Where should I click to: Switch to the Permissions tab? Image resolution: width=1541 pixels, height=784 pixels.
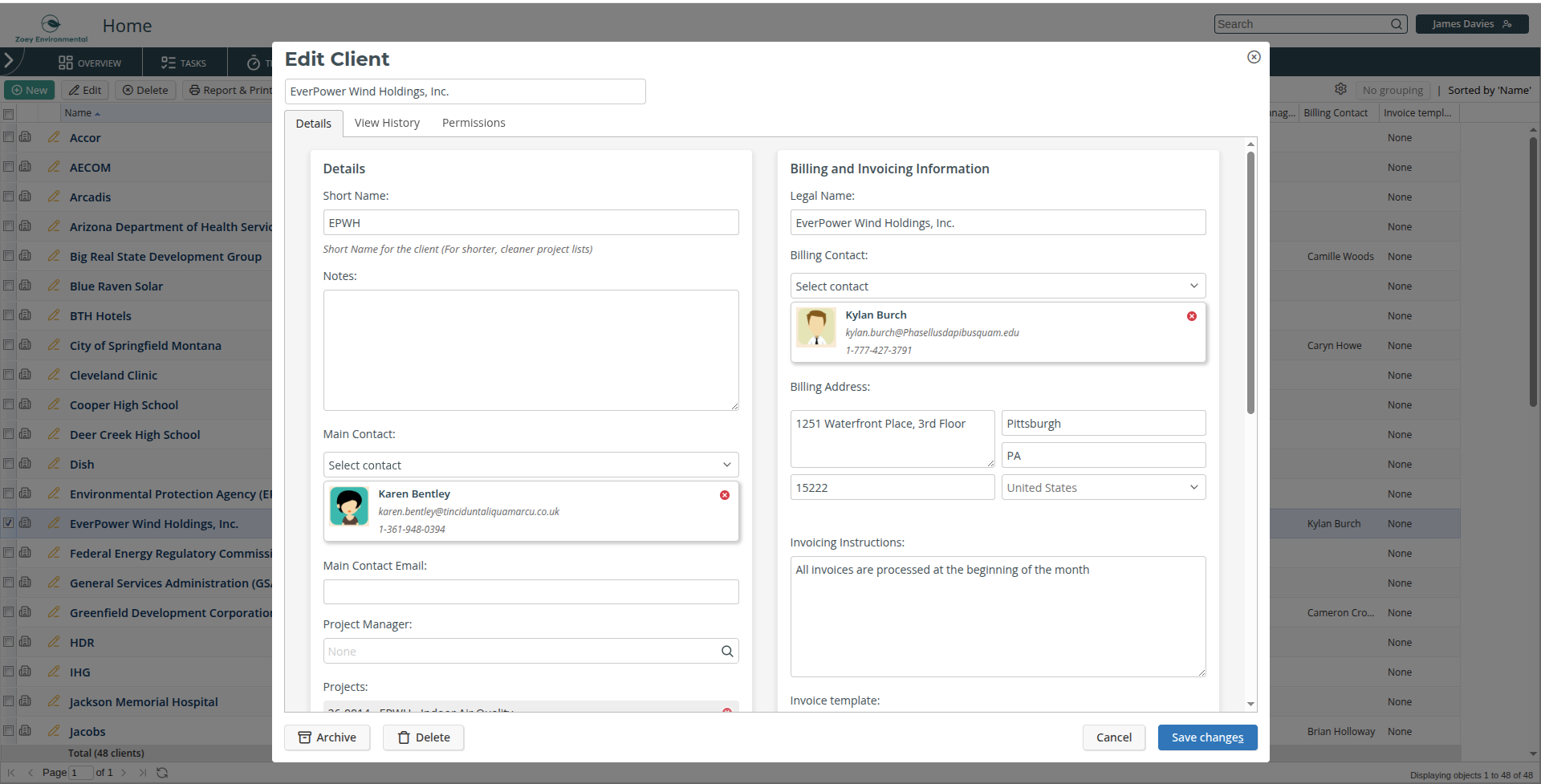474,123
